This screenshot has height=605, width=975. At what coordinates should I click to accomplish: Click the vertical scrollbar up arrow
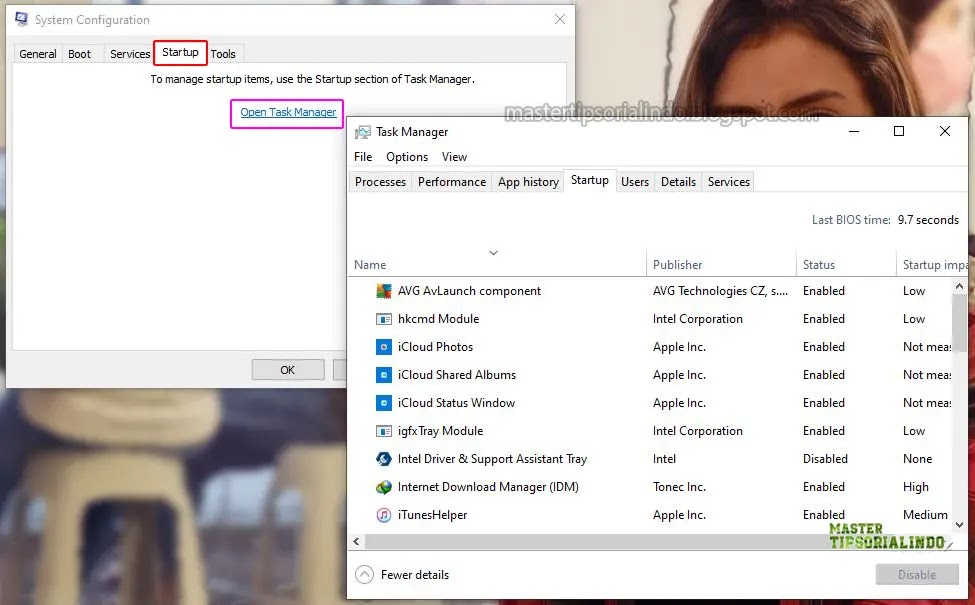tap(959, 287)
